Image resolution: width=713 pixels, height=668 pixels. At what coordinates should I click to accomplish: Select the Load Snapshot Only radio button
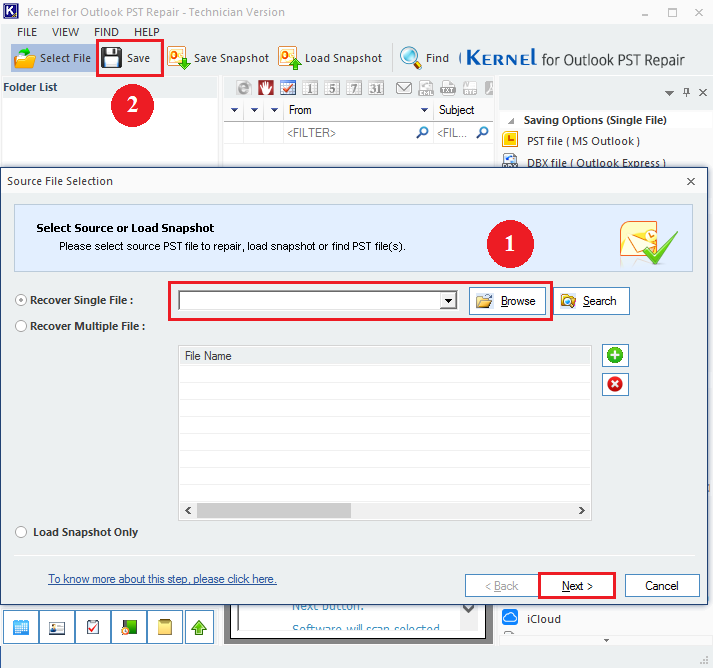click(x=21, y=532)
